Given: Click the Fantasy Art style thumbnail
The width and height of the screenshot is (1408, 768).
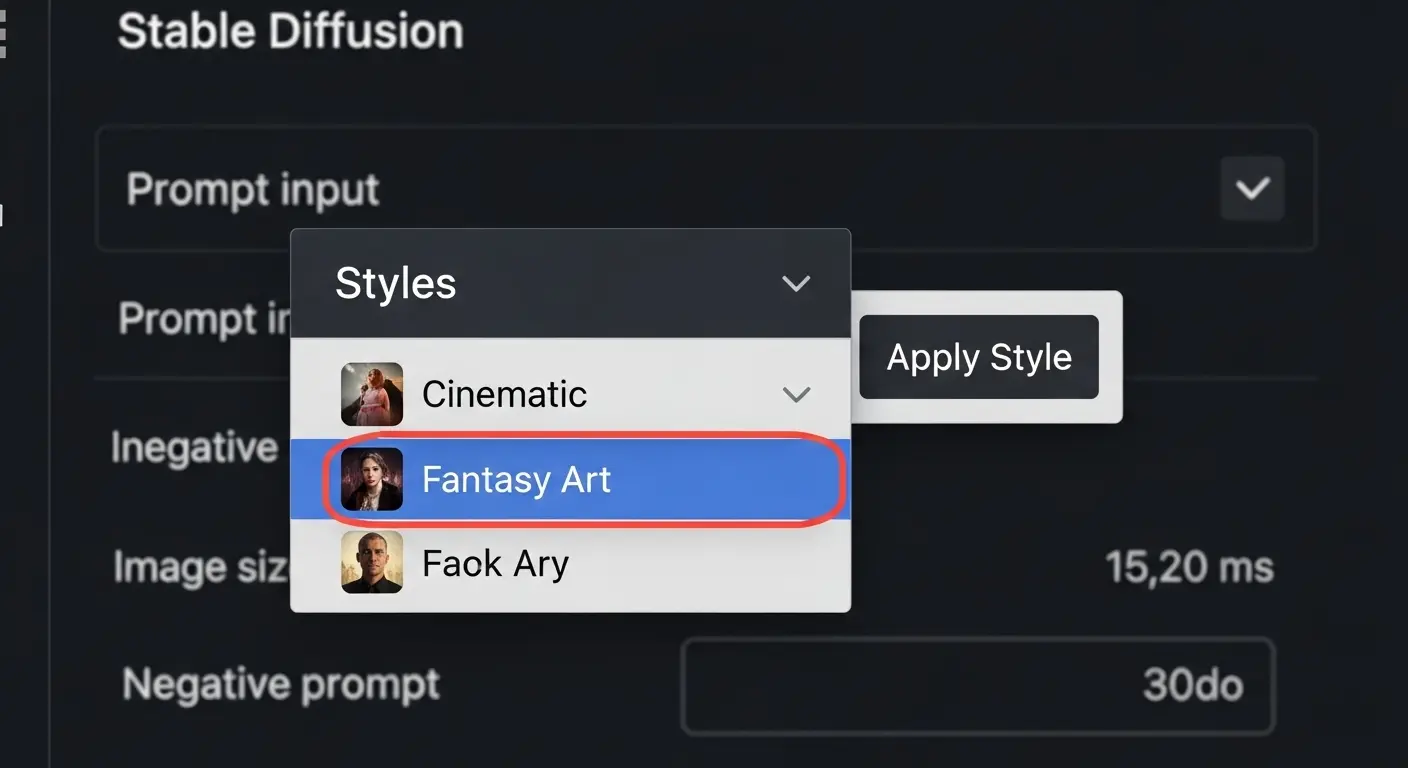Looking at the screenshot, I should pos(371,479).
